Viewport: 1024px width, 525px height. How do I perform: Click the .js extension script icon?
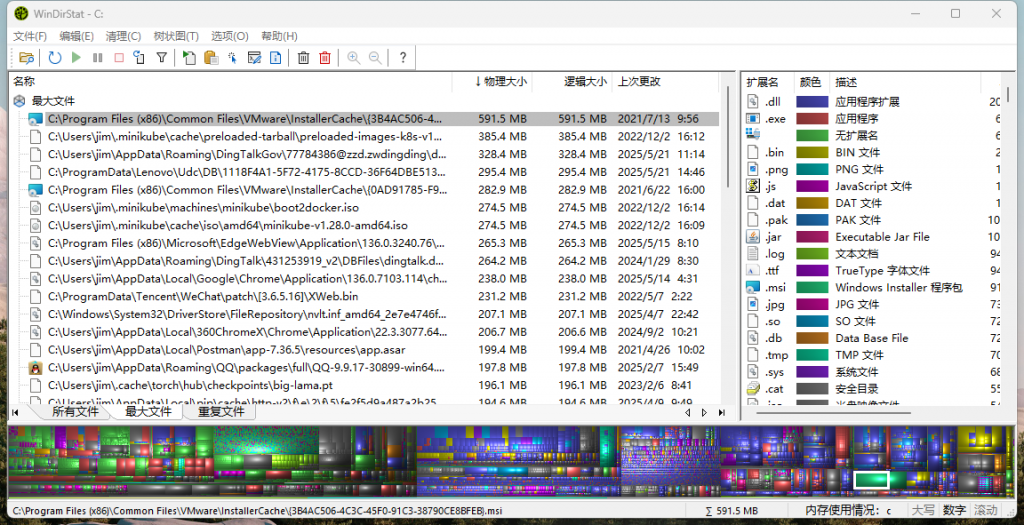pyautogui.click(x=753, y=186)
